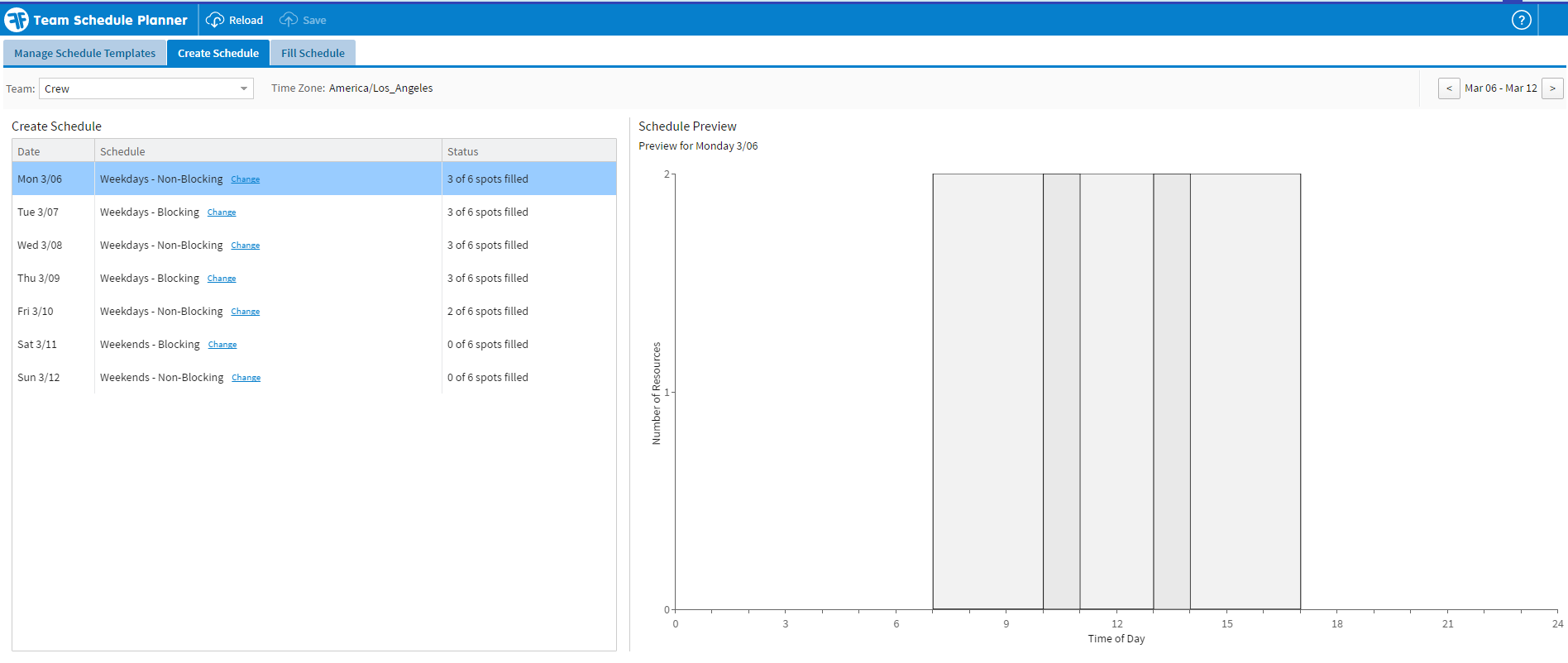Select the Create Schedule tab
This screenshot has width=1568, height=663.
[x=218, y=53]
